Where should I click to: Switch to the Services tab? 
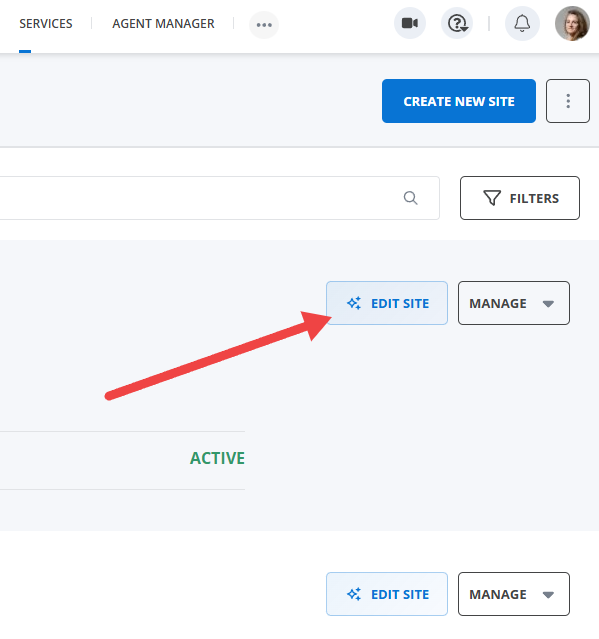[46, 24]
